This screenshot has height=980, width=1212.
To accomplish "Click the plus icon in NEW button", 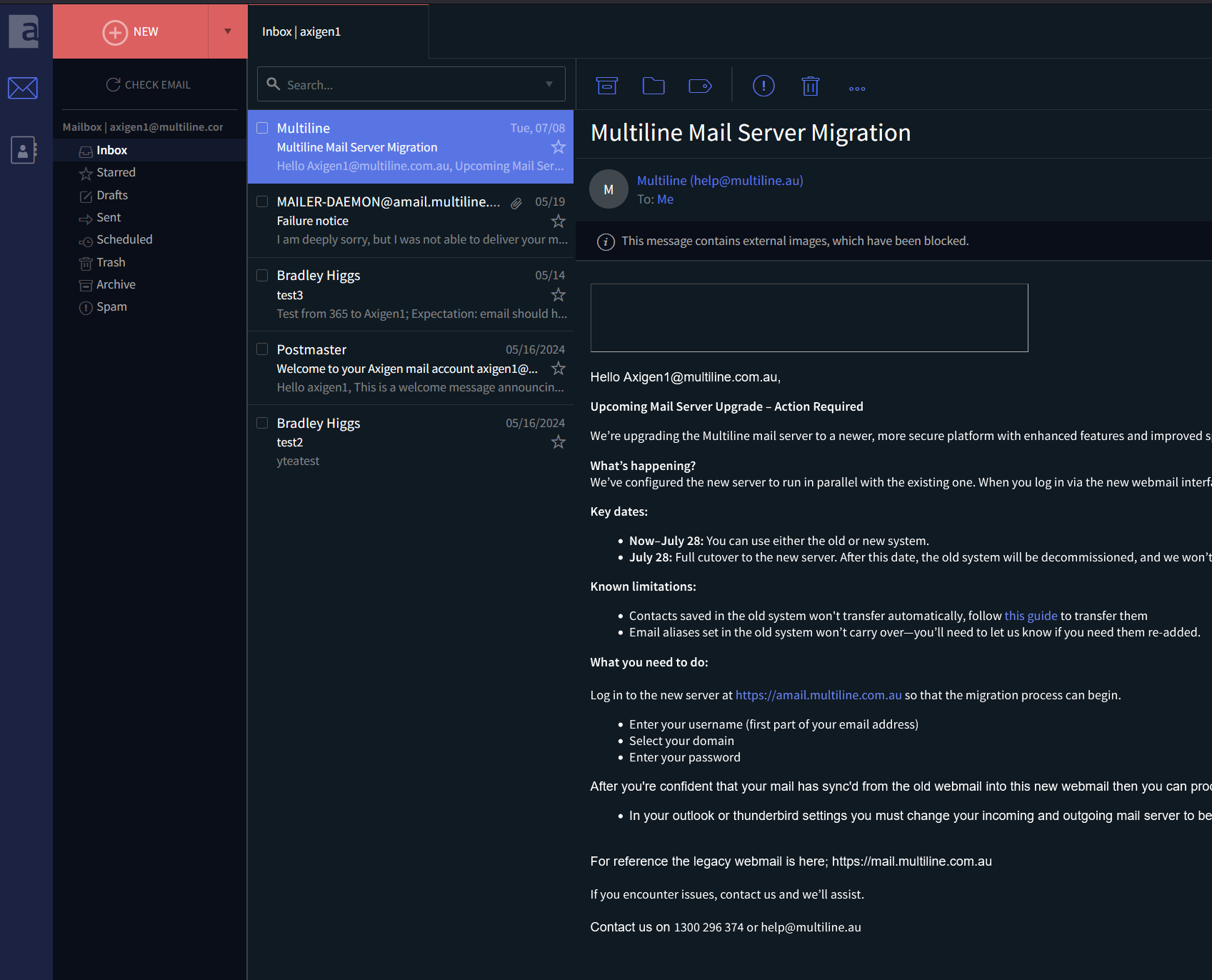I will (115, 32).
